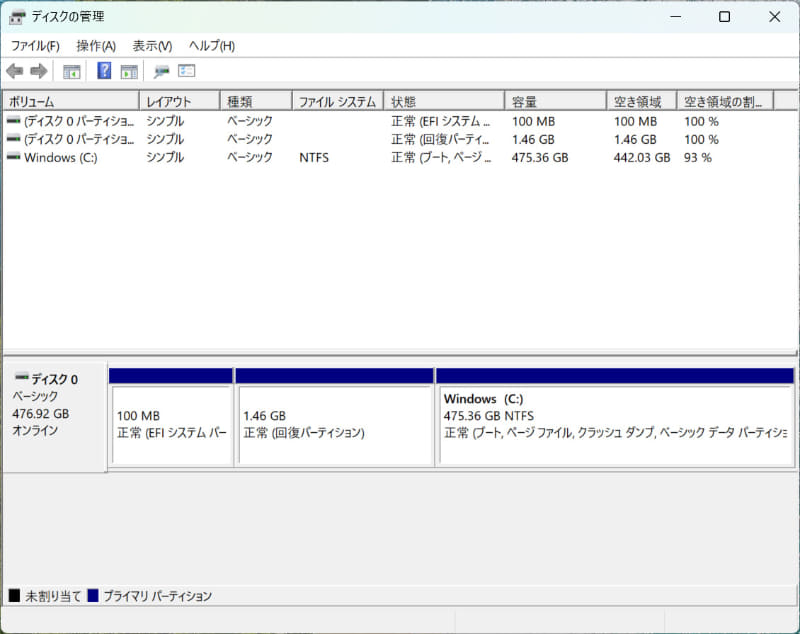Minimize the Disk Management window
The width and height of the screenshot is (800, 634).
pos(676,17)
